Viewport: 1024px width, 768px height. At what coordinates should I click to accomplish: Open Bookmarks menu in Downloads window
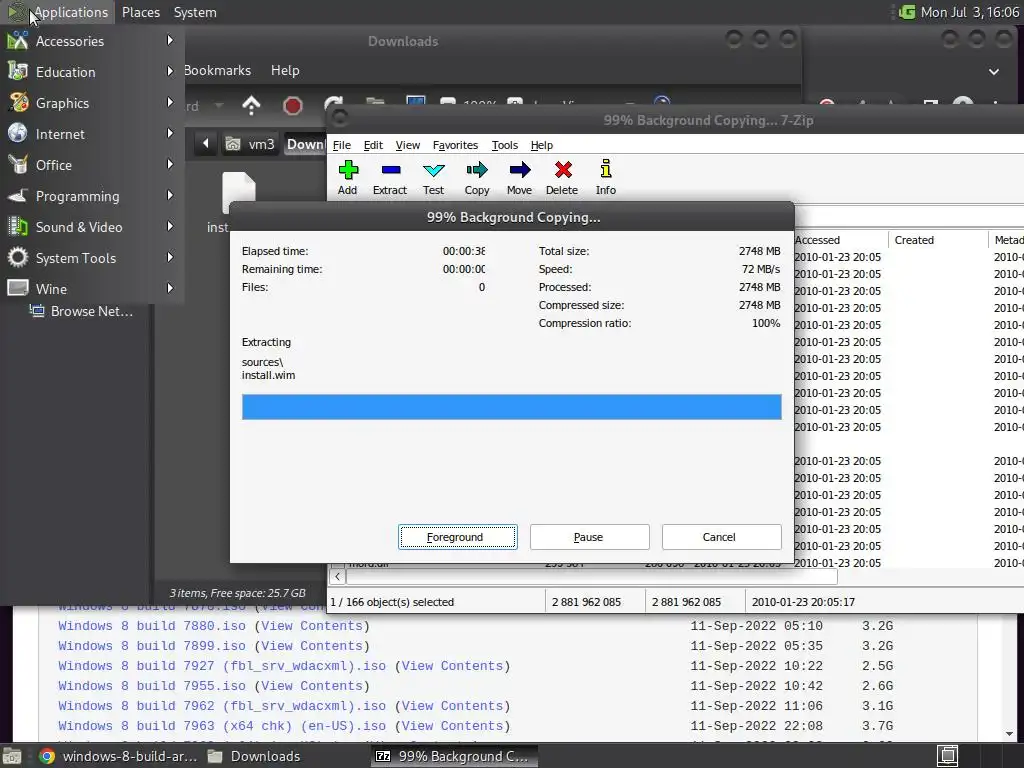tap(217, 70)
